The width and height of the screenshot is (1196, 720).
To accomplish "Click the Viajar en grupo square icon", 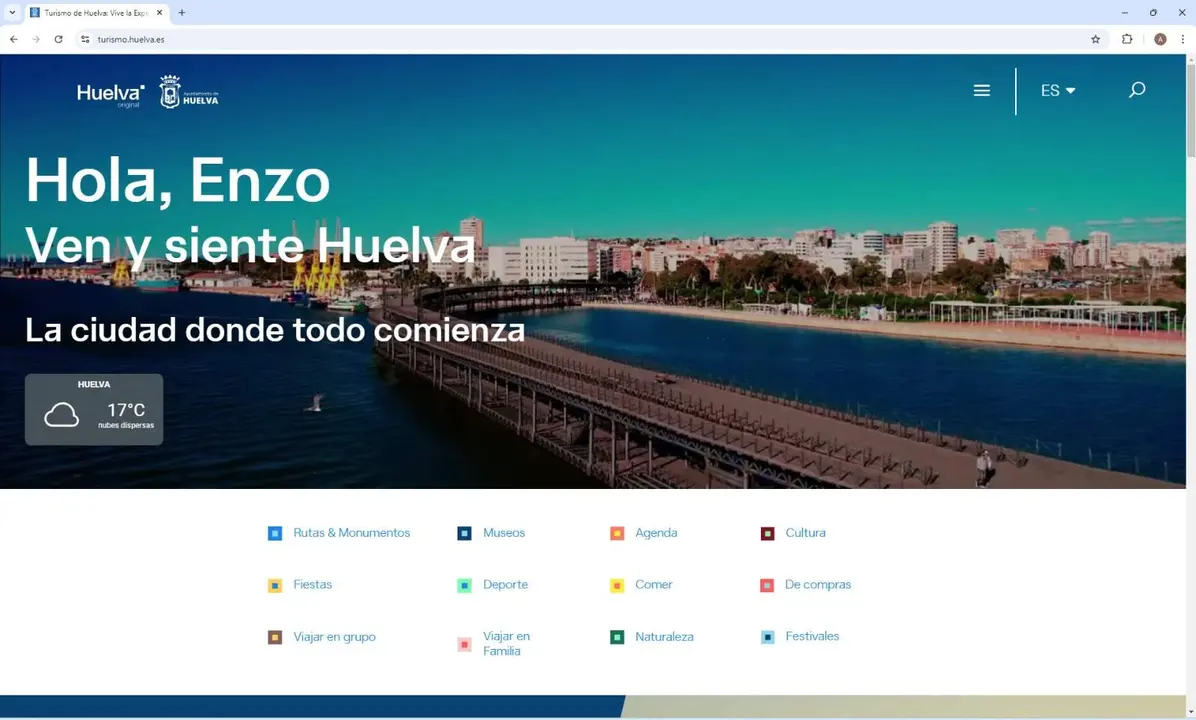I will point(275,638).
